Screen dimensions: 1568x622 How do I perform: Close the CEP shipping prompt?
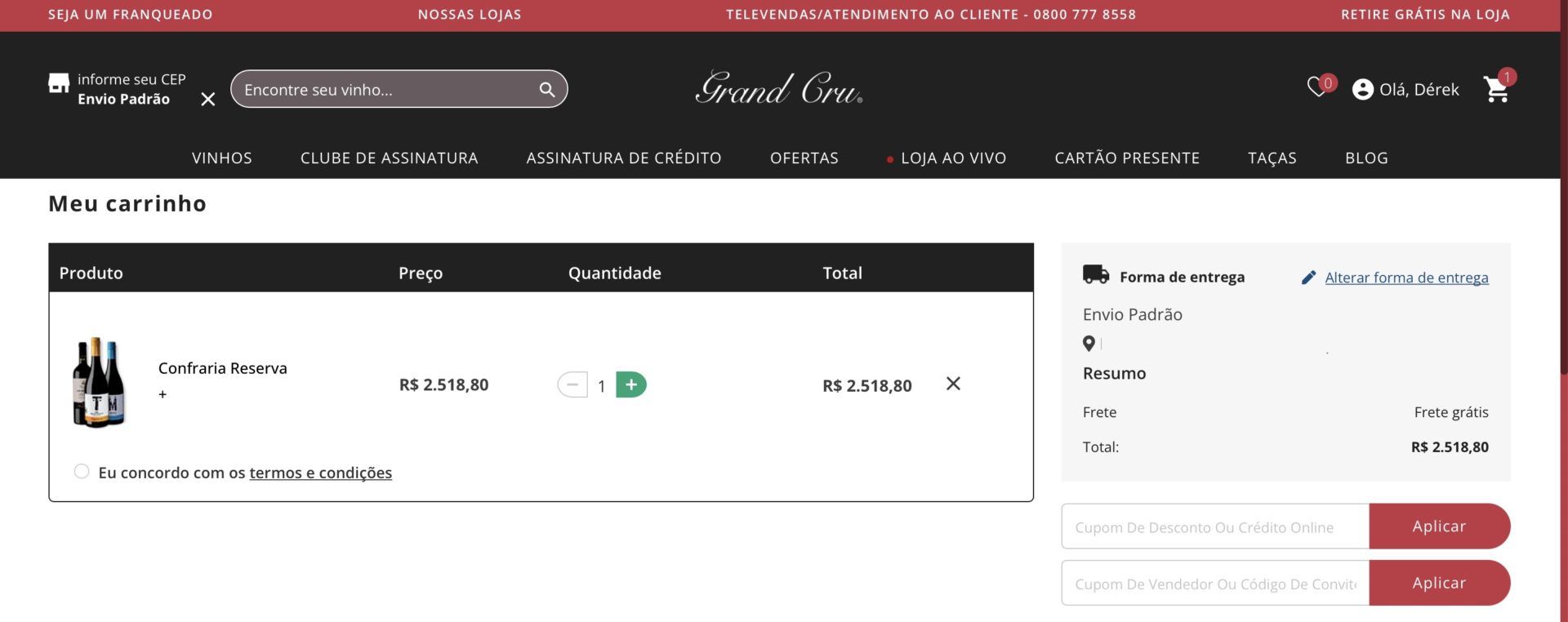pyautogui.click(x=208, y=99)
